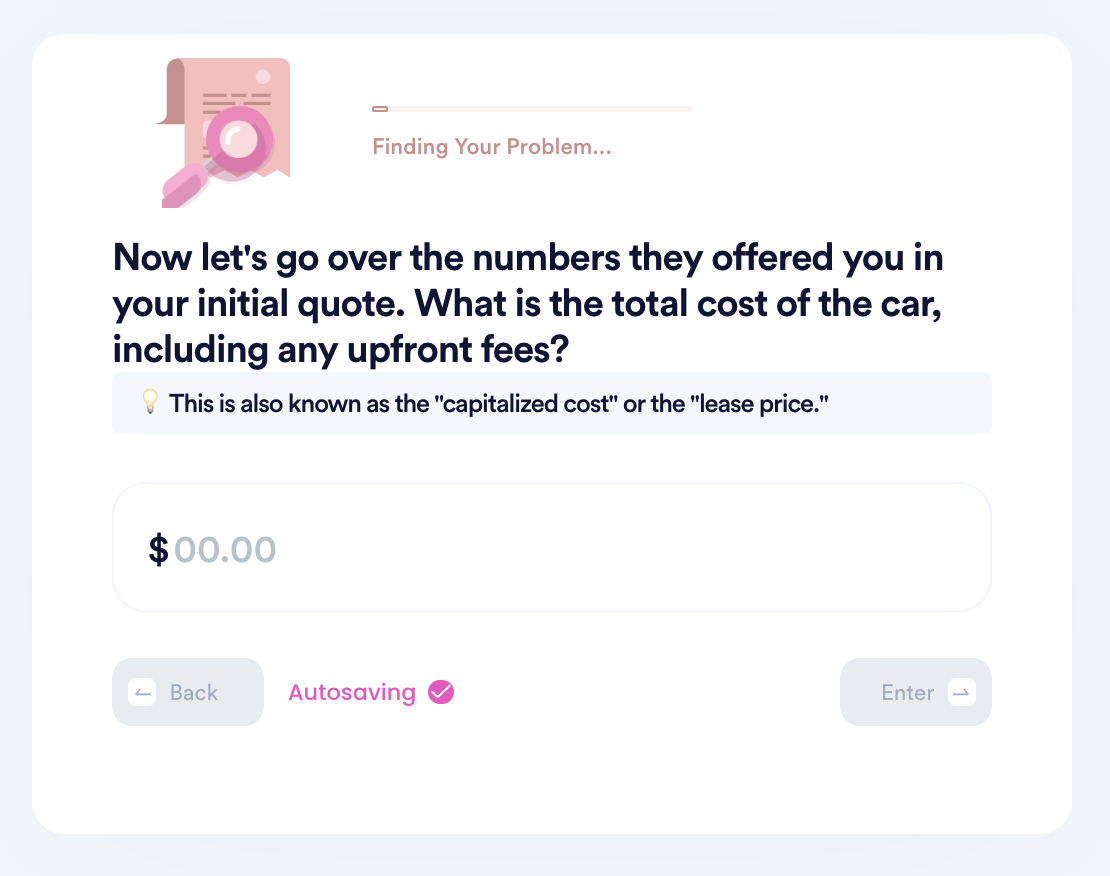1110x876 pixels.
Task: Click the progress bar's starting indicator
Action: 380,109
